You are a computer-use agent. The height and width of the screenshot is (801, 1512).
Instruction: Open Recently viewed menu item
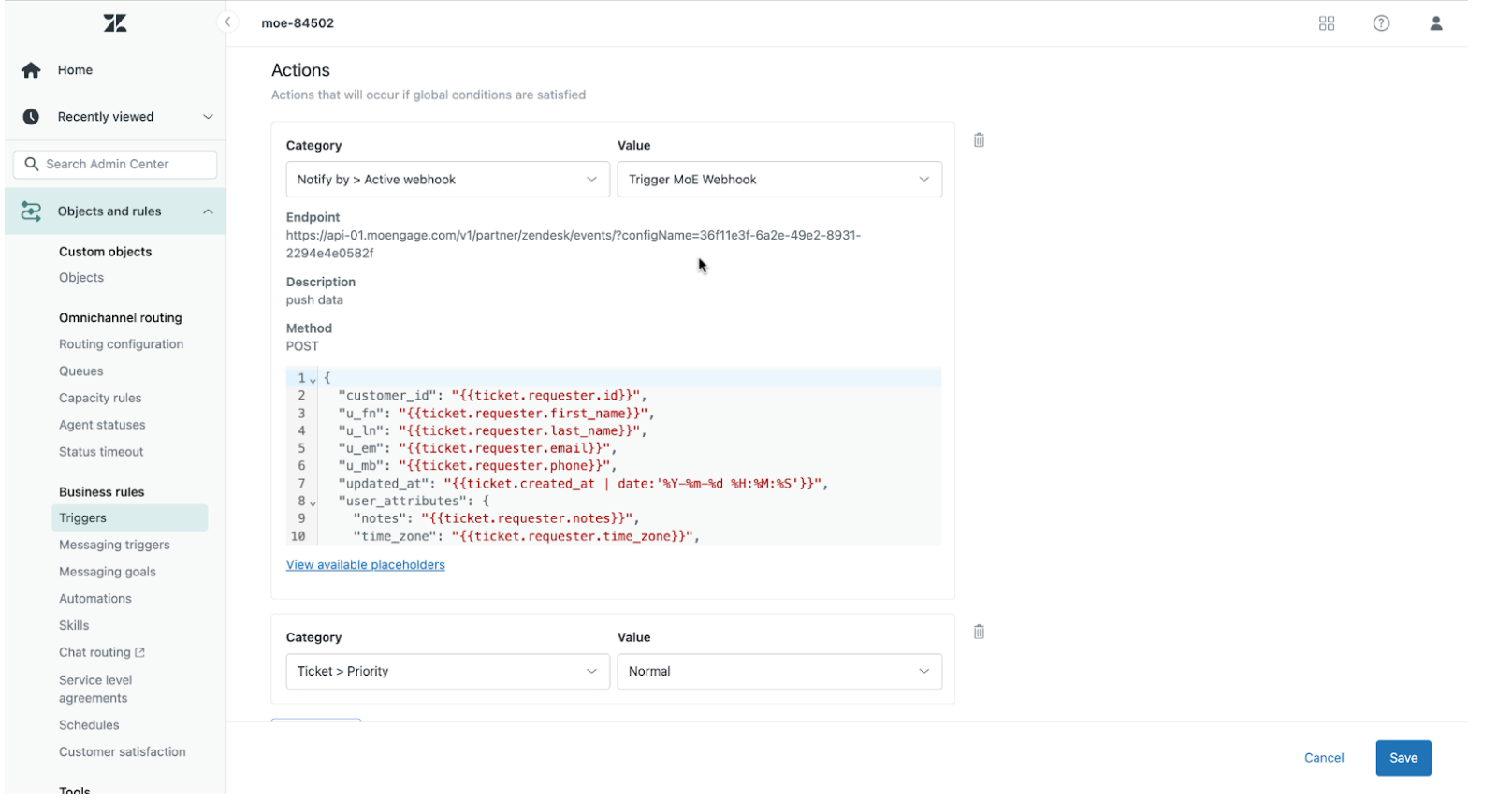point(106,117)
